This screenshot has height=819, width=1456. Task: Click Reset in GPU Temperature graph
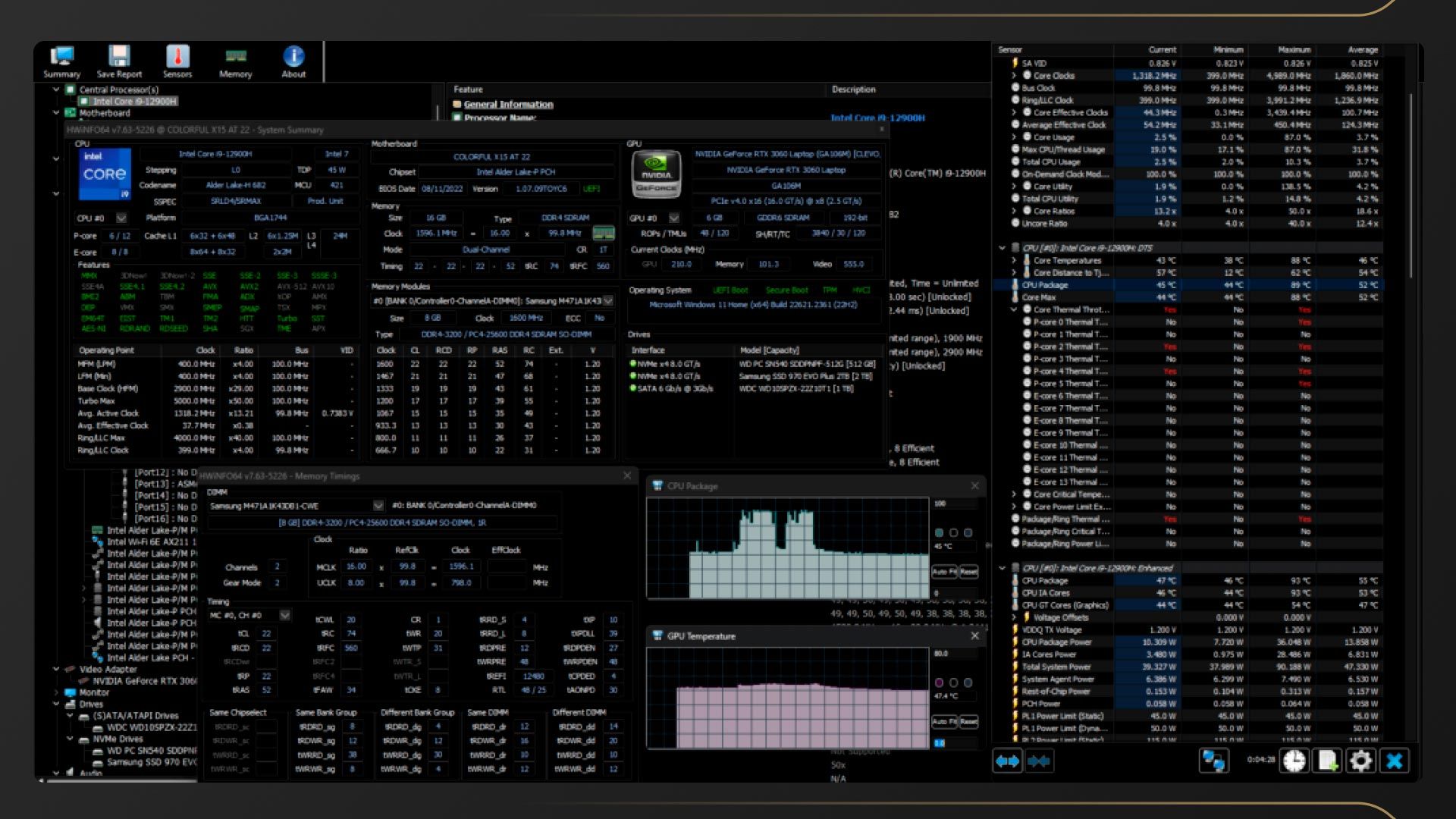(968, 721)
